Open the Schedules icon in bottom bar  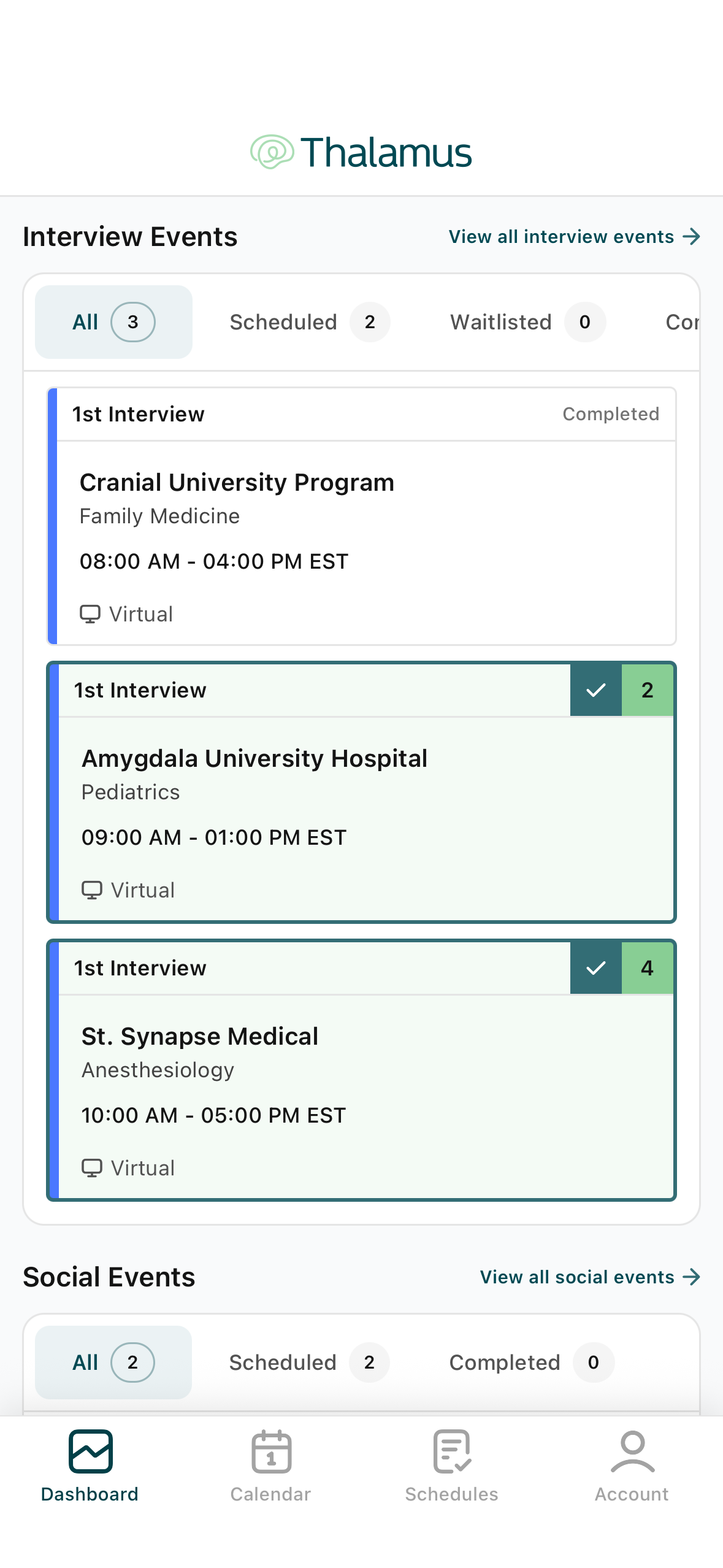452,1451
